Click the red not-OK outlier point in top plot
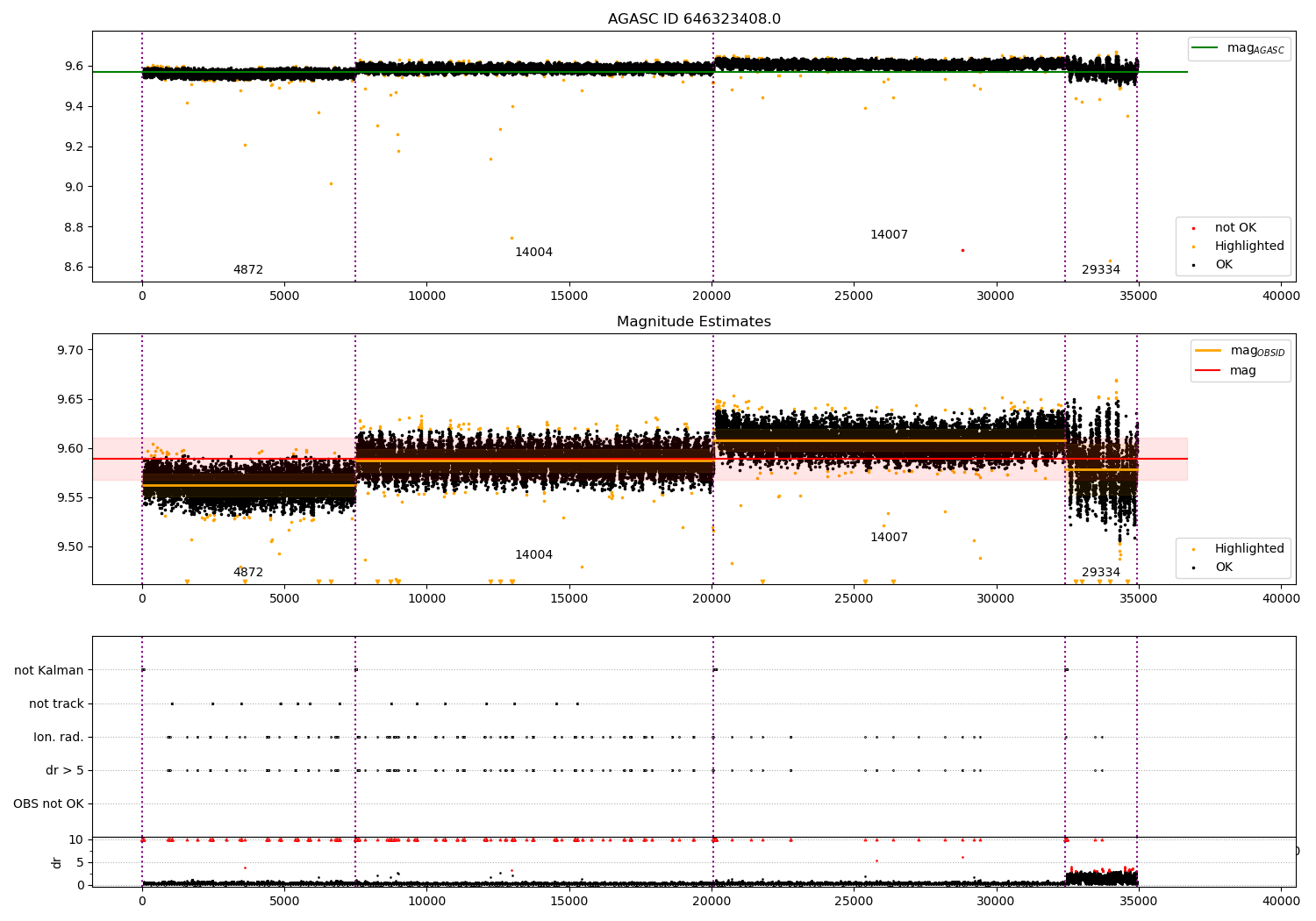1316x921 pixels. pos(962,250)
